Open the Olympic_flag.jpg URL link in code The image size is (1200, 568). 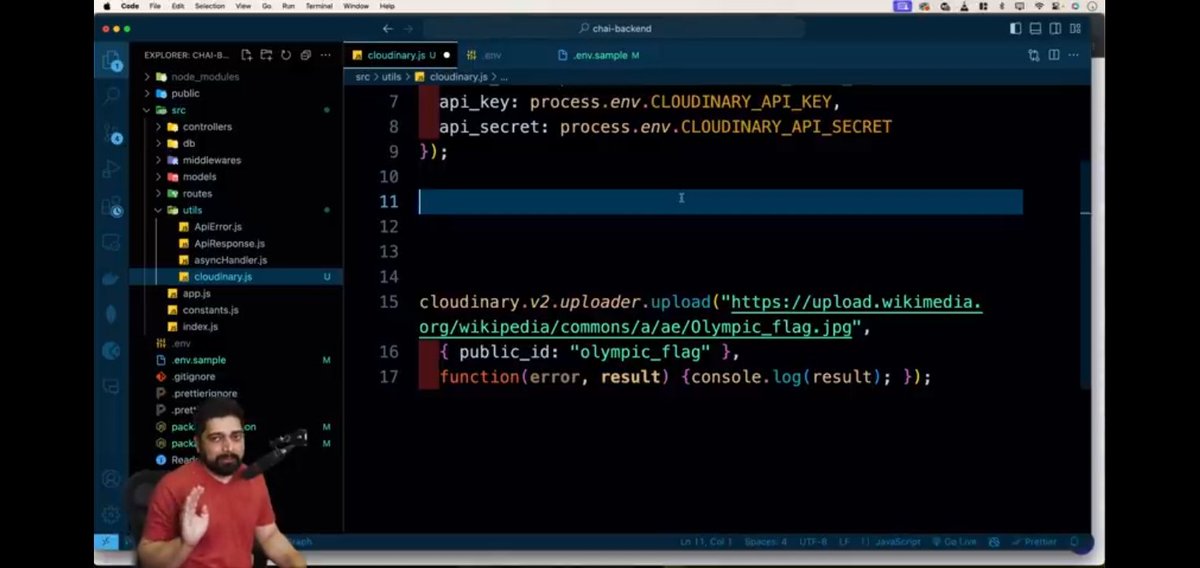701,314
